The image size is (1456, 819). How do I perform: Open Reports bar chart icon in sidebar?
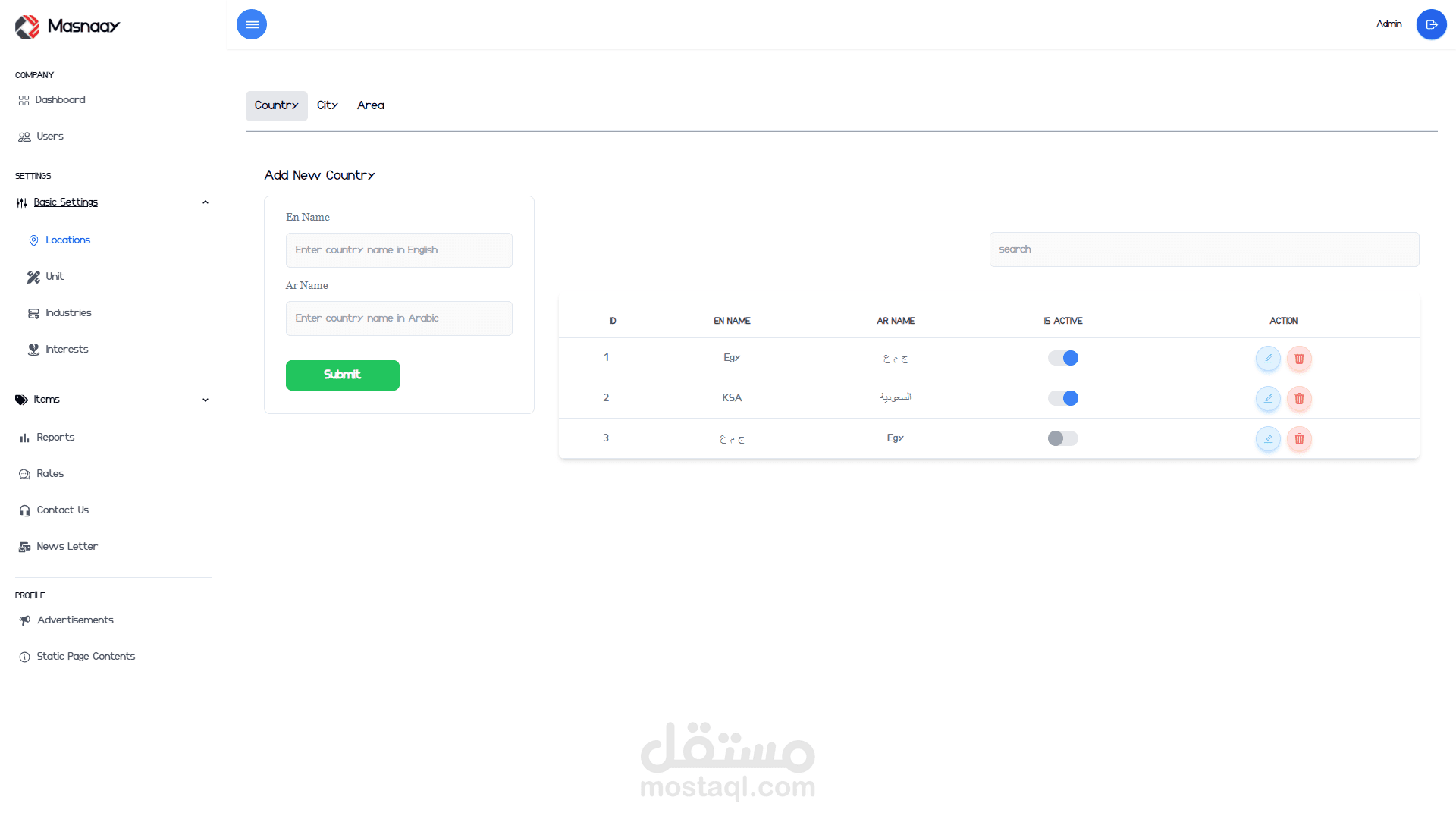click(24, 438)
